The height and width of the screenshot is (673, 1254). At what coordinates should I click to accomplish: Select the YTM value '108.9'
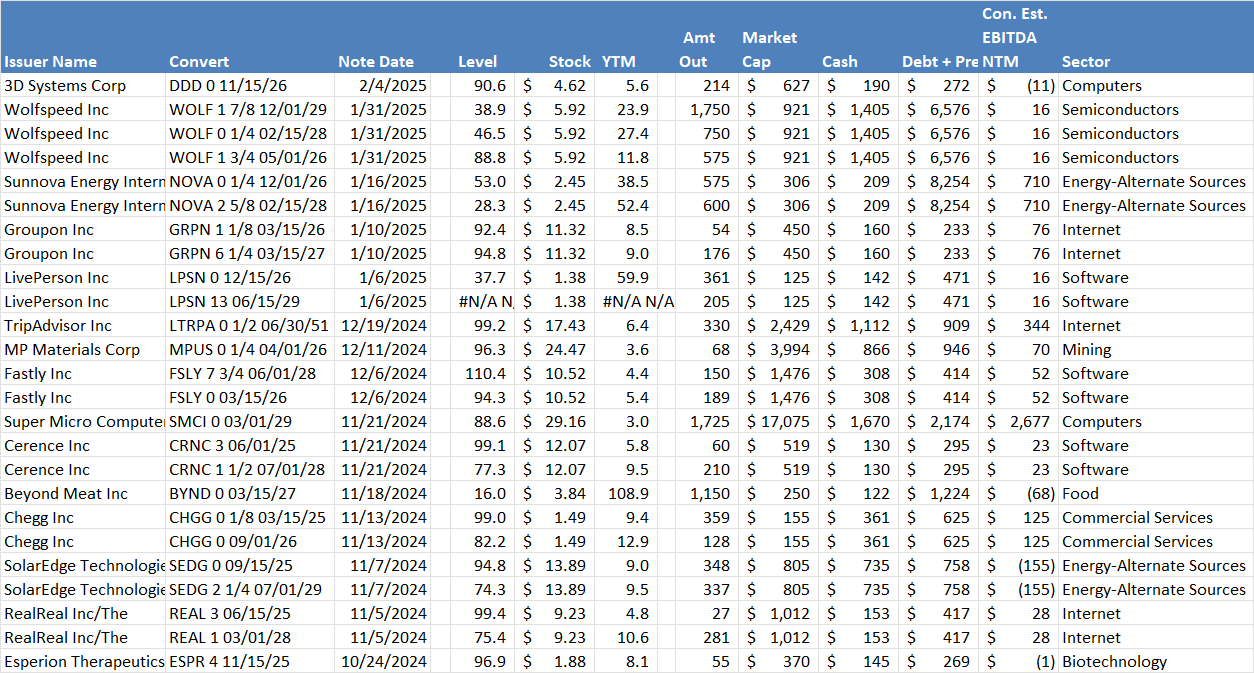[629, 494]
